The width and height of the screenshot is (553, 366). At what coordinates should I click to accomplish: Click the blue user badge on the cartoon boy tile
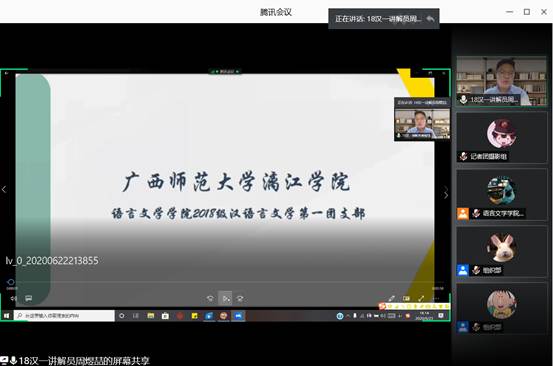click(x=463, y=327)
